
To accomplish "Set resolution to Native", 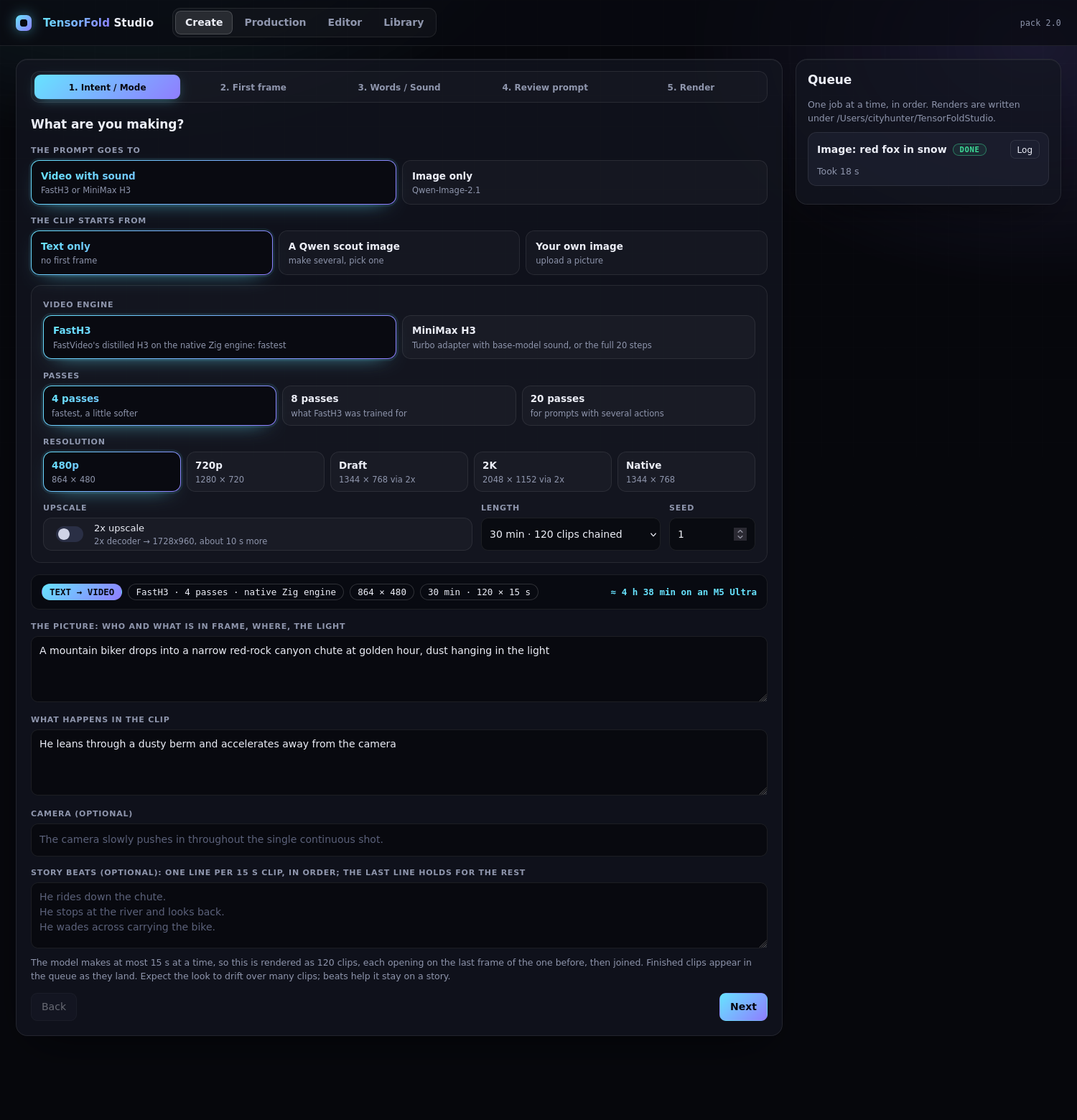I will click(x=686, y=472).
